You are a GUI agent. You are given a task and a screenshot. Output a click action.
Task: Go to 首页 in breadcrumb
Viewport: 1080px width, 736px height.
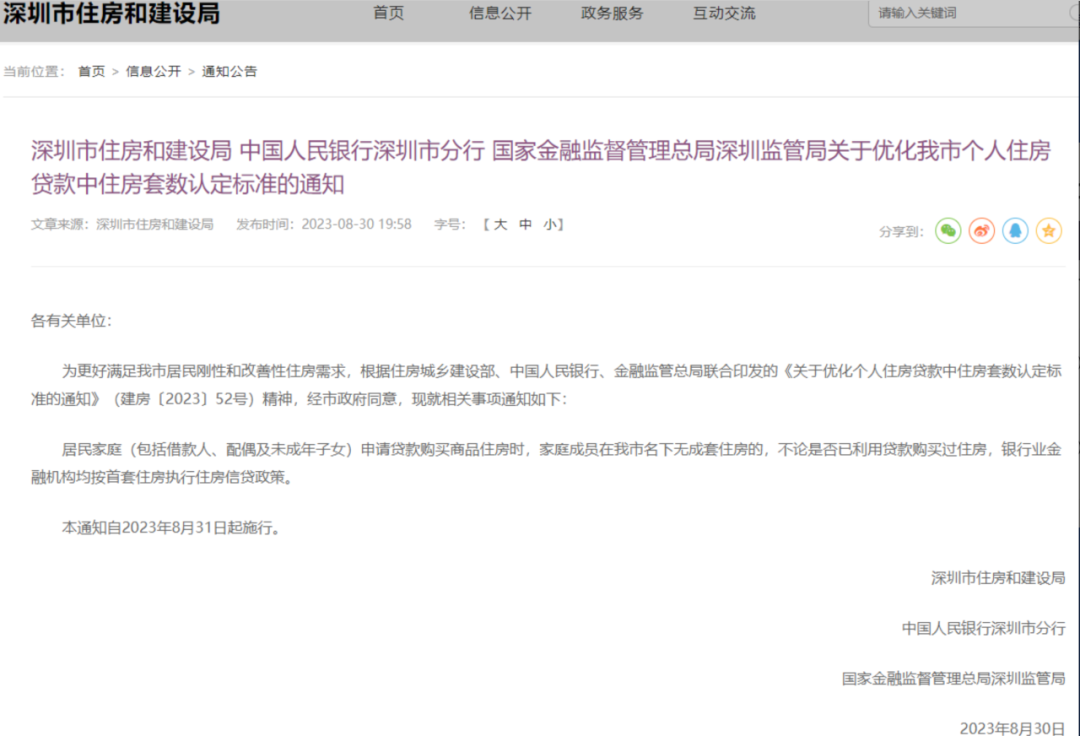tap(92, 72)
